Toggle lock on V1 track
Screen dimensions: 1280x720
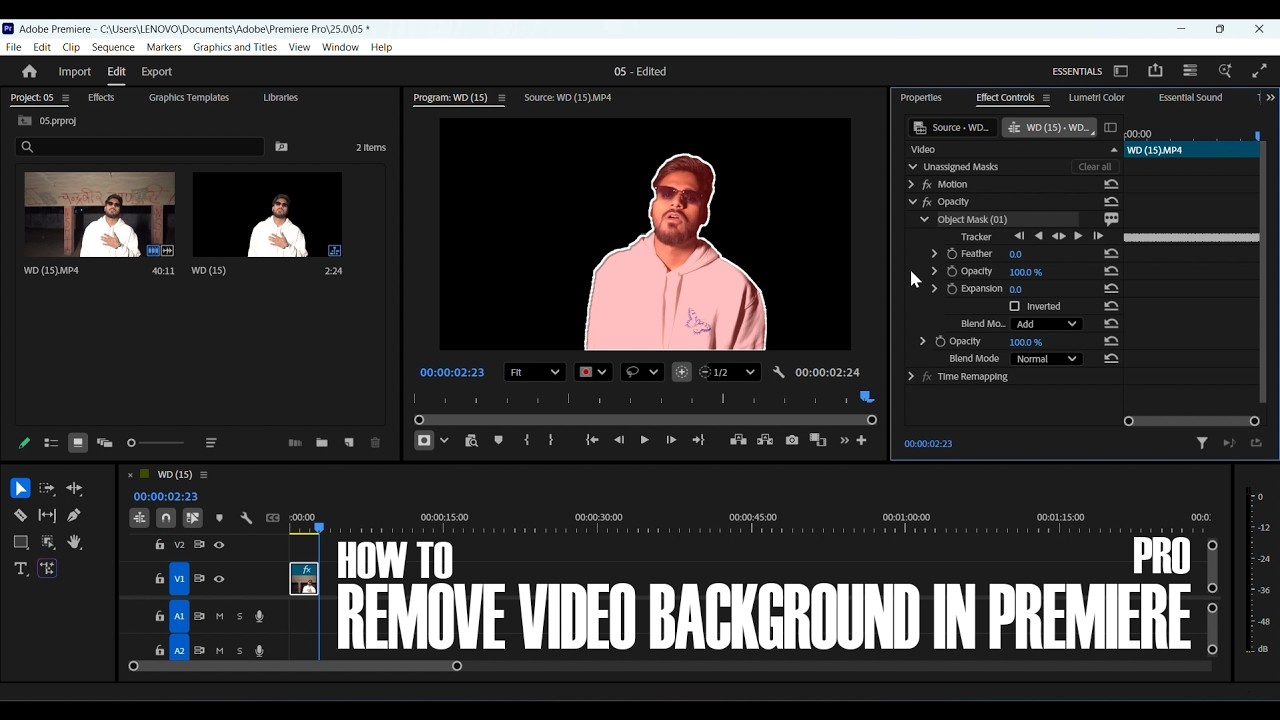tap(159, 579)
